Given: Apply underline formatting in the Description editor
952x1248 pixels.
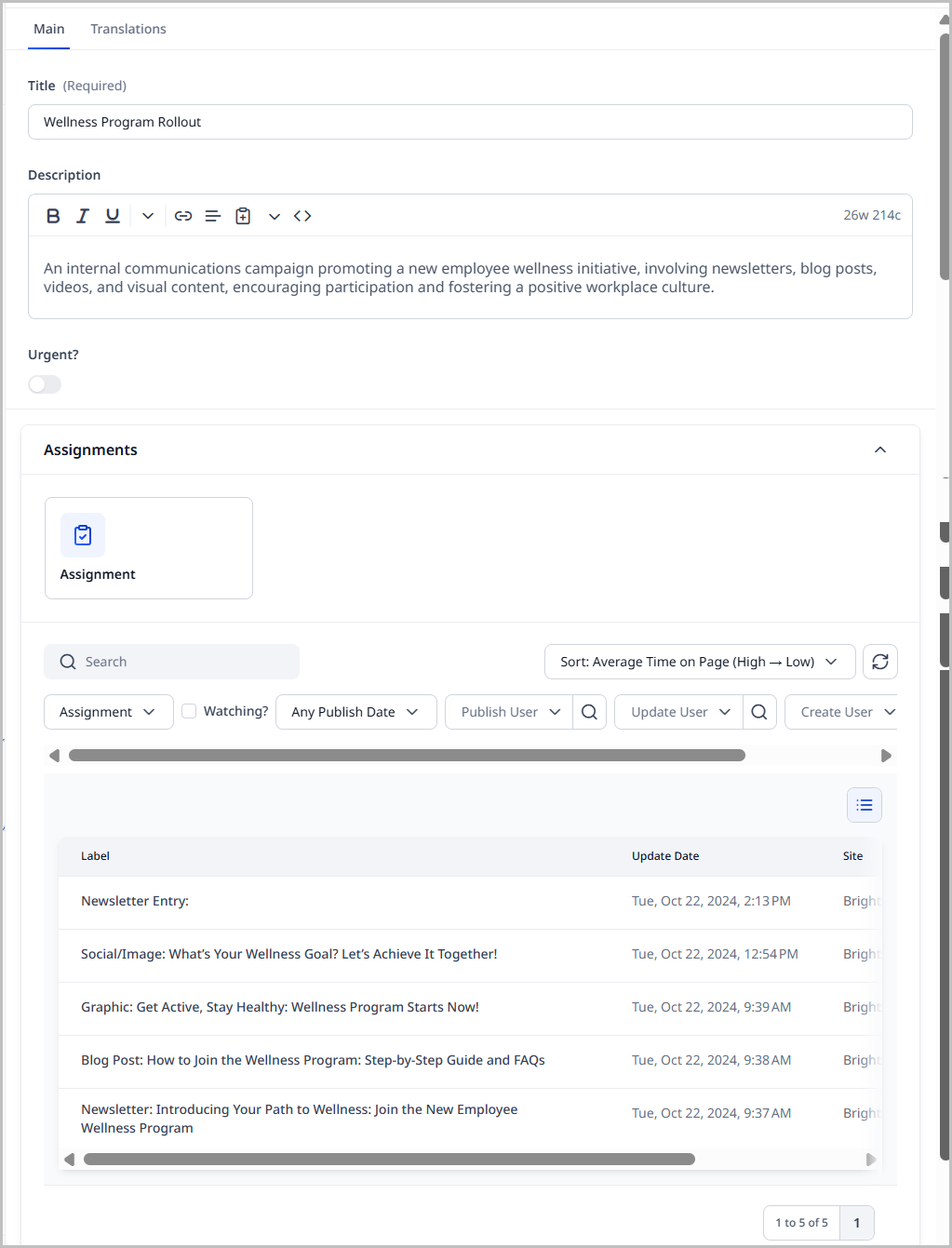Looking at the screenshot, I should click(x=112, y=215).
